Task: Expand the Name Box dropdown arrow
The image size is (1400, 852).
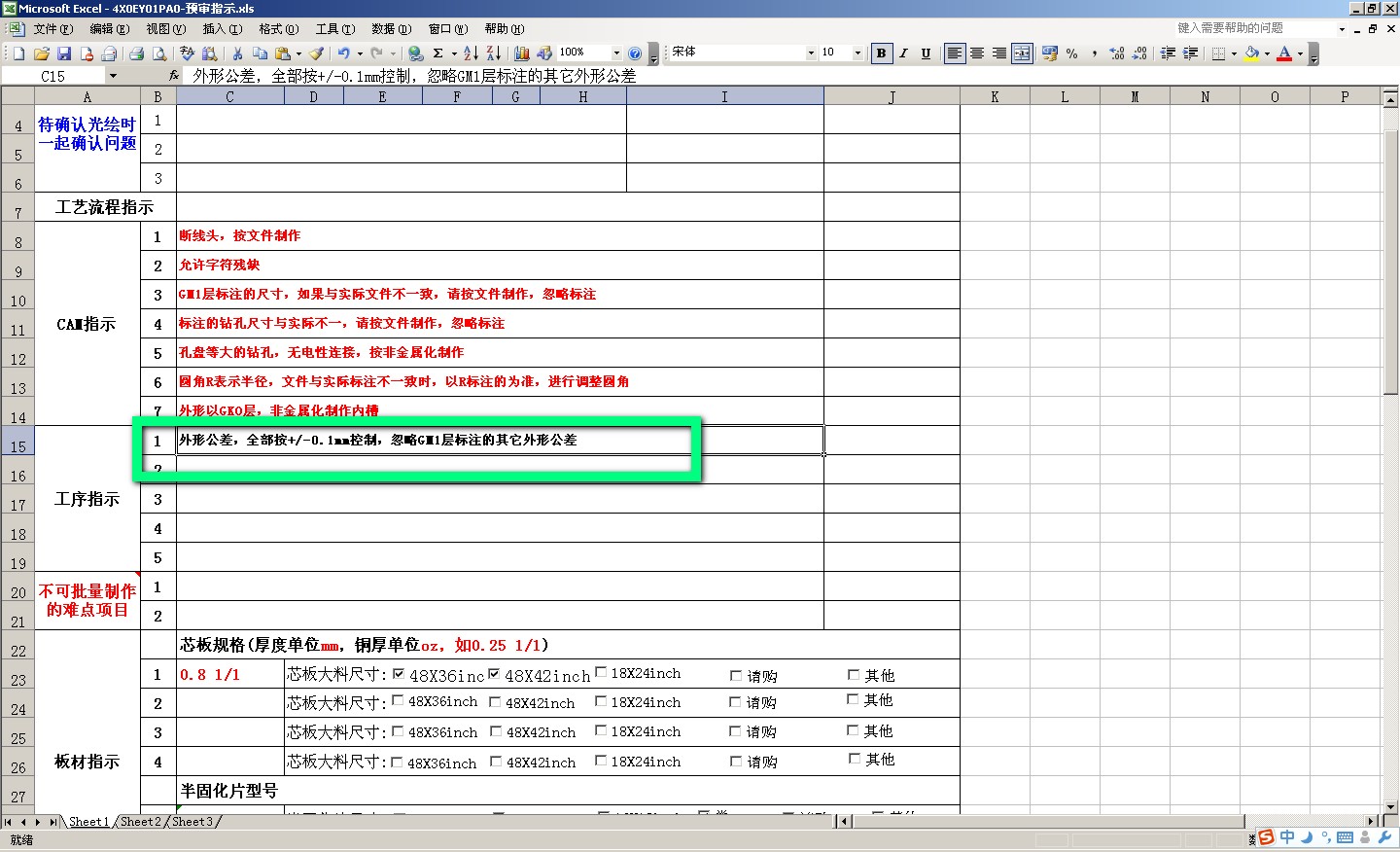Action: (113, 76)
